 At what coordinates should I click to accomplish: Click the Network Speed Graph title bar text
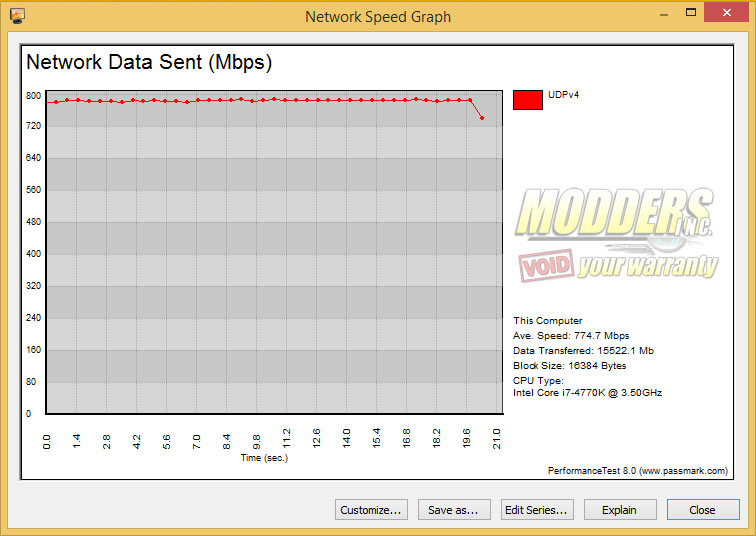click(378, 17)
